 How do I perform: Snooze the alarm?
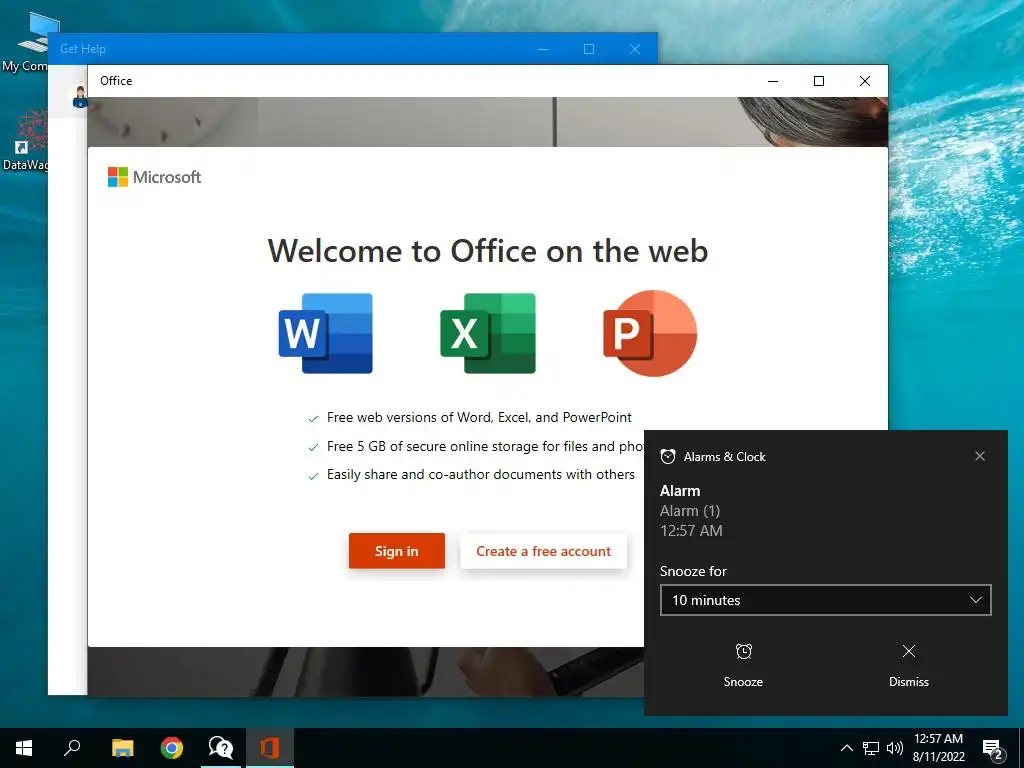[743, 665]
